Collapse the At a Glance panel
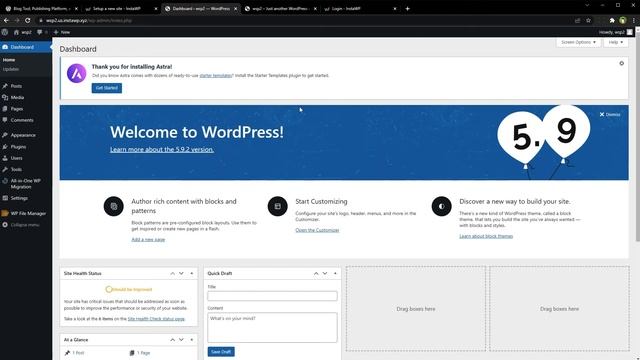The image size is (640, 360). pyautogui.click(x=191, y=340)
